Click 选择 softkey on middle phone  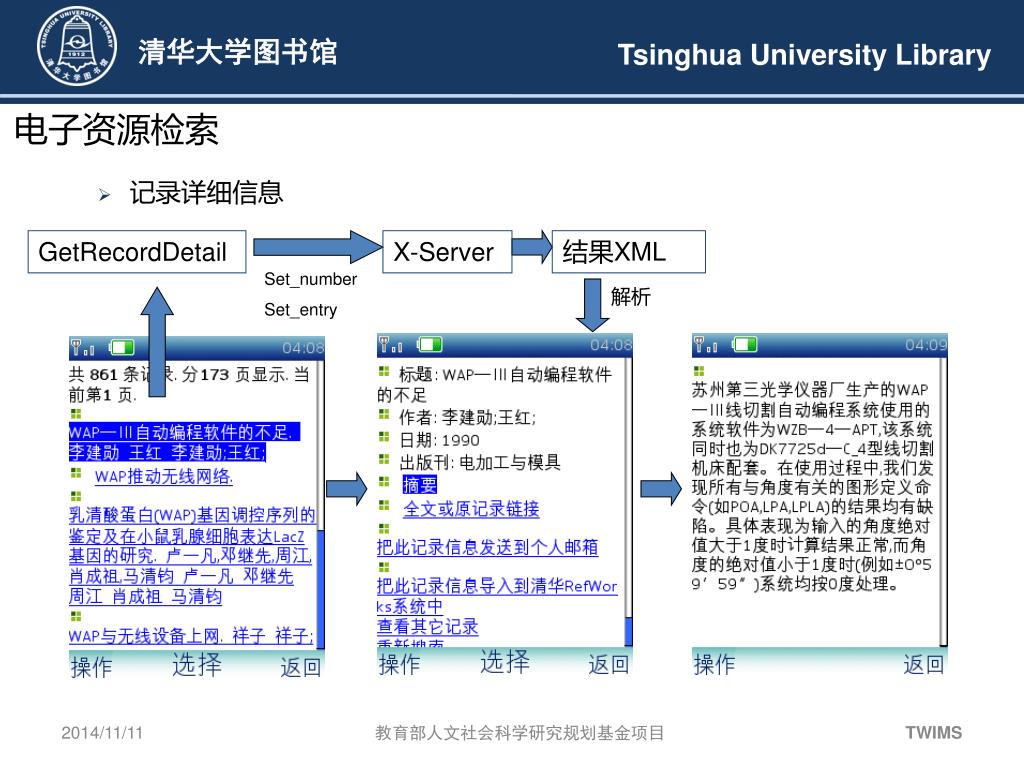tap(505, 662)
